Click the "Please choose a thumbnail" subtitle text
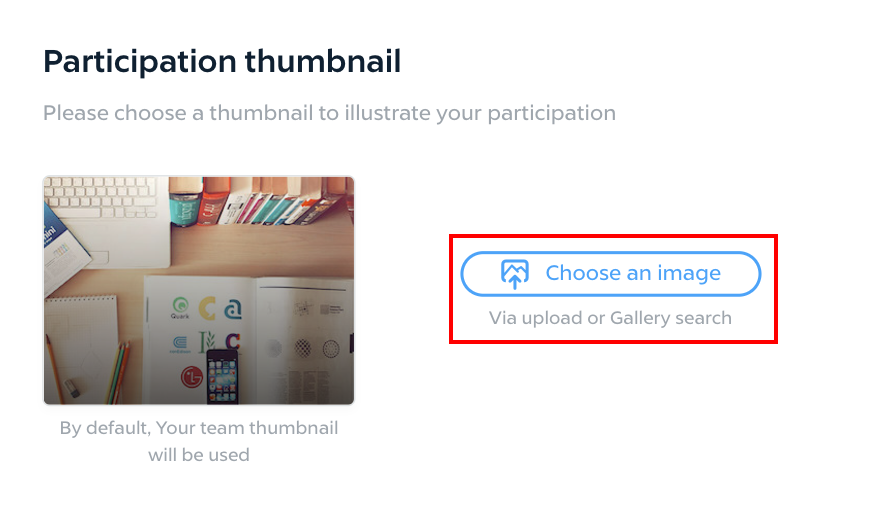878x510 pixels. [329, 113]
